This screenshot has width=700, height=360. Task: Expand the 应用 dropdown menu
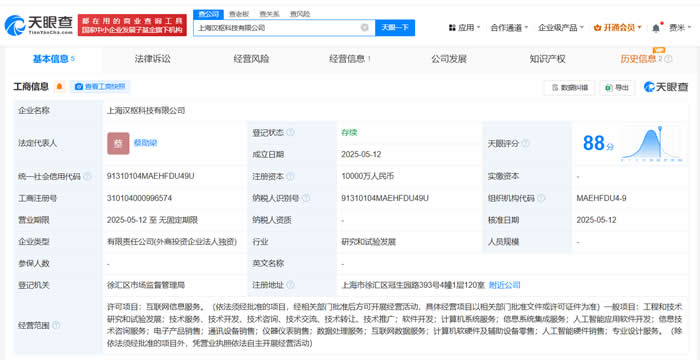click(x=464, y=28)
